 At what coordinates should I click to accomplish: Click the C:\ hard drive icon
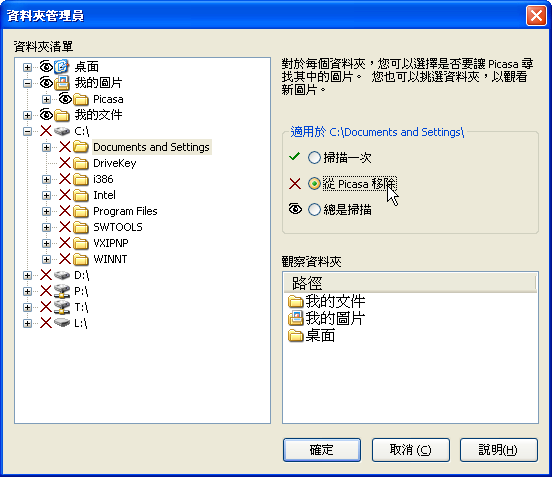(x=62, y=131)
